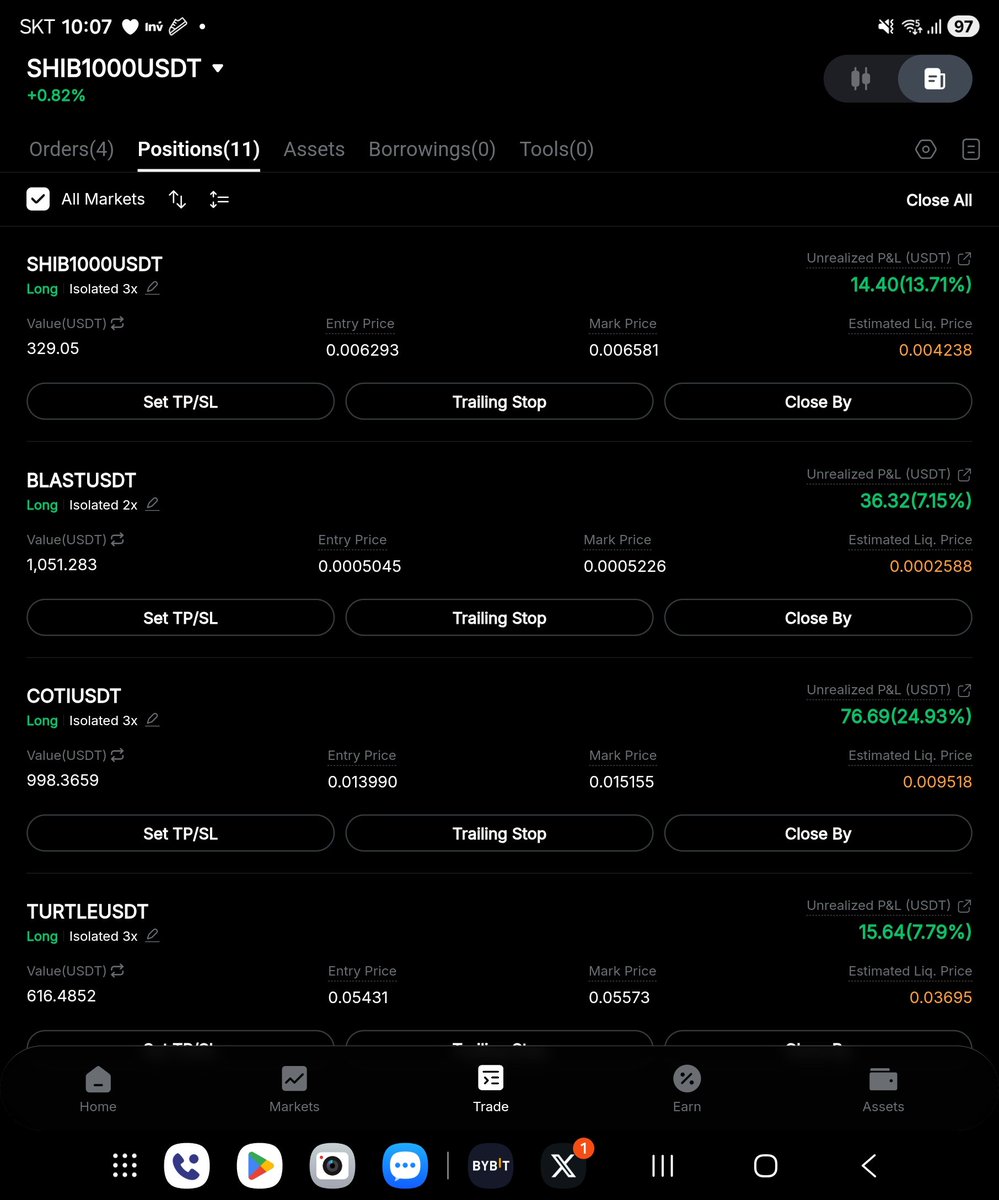Image resolution: width=999 pixels, height=1200 pixels.
Task: Share TURTLEUSDT unrealized P&L icon
Action: tap(964, 906)
